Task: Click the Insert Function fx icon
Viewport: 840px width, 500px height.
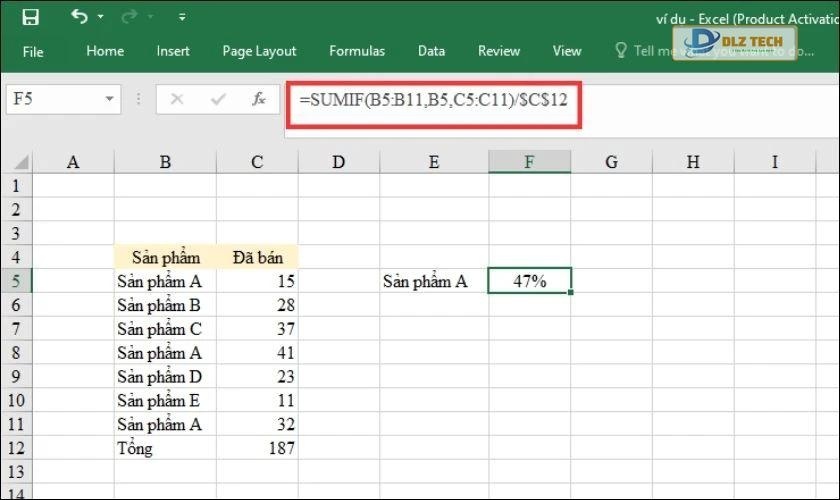Action: pos(258,99)
